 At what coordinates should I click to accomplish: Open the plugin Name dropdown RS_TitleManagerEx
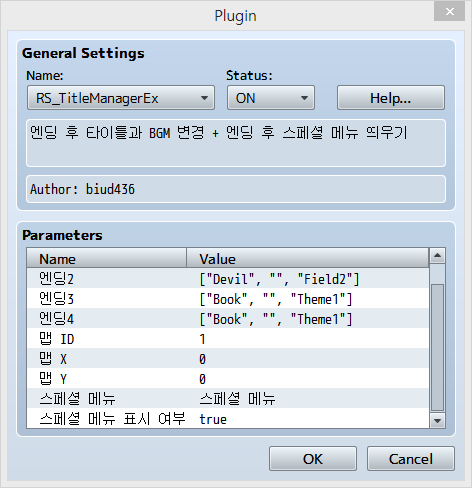click(121, 98)
